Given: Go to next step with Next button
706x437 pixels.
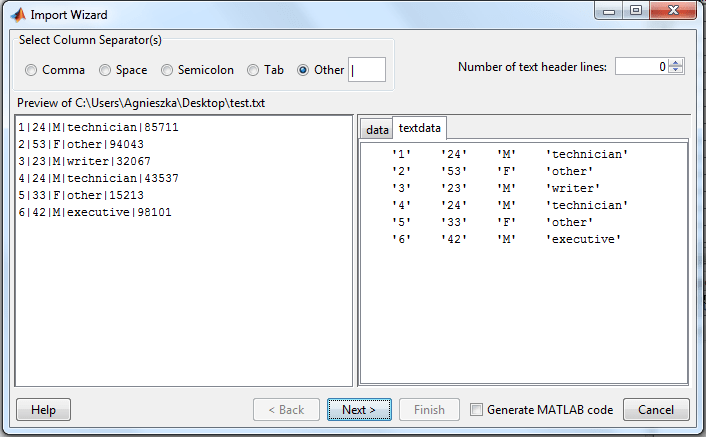Looking at the screenshot, I should tap(359, 410).
